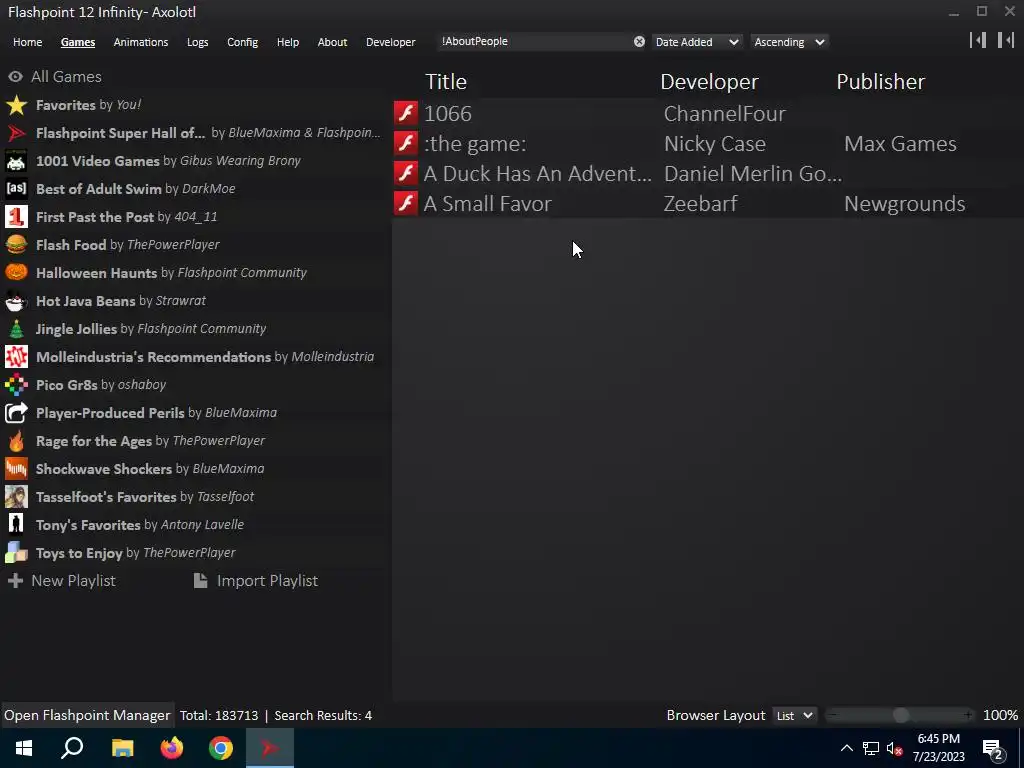This screenshot has height=768, width=1024.
Task: Click the Tasselfoot's Favorites avatar icon
Action: tap(16, 497)
